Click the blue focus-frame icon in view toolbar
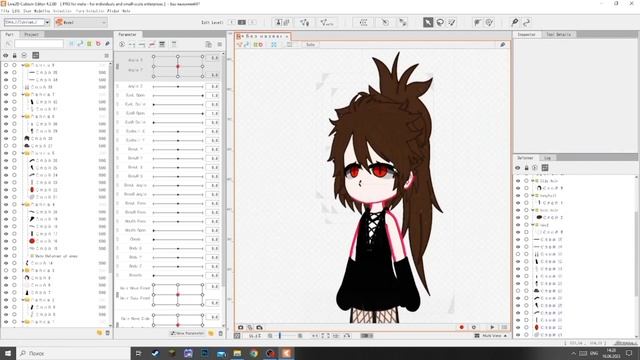The height and width of the screenshot is (360, 640). 274,44
